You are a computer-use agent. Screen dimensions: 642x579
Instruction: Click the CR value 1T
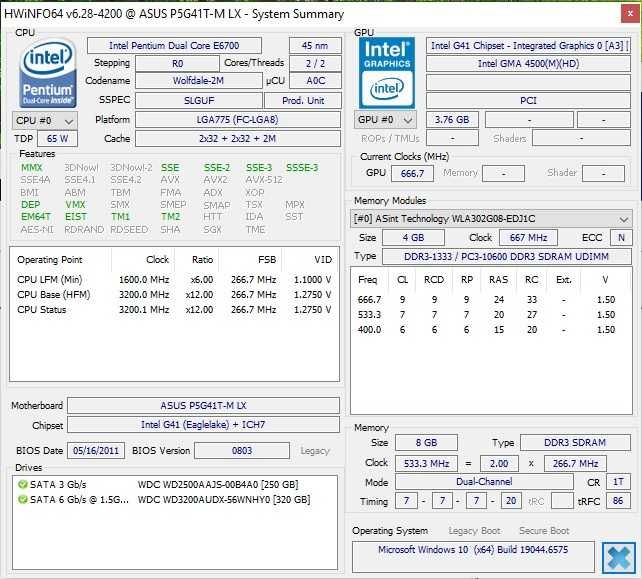[618, 482]
